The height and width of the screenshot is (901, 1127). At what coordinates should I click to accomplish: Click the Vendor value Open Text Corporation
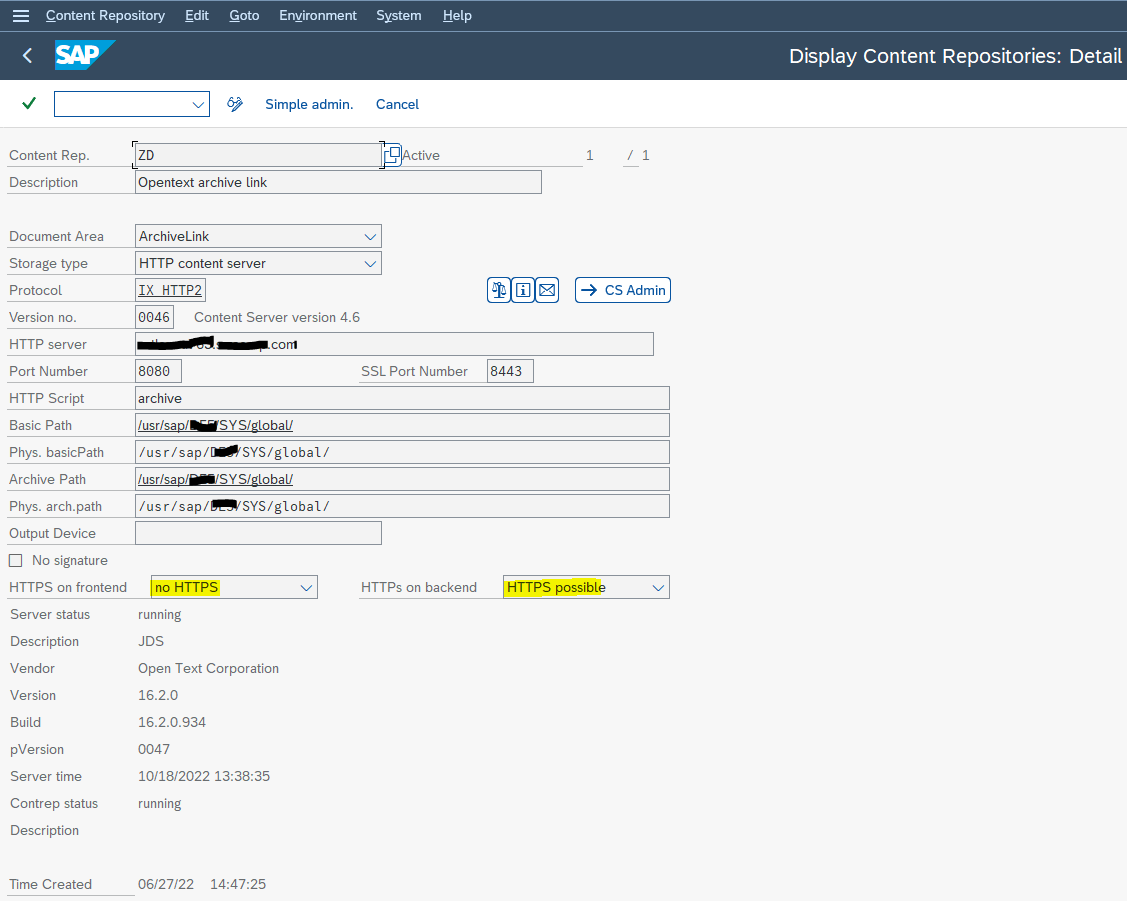click(x=208, y=668)
